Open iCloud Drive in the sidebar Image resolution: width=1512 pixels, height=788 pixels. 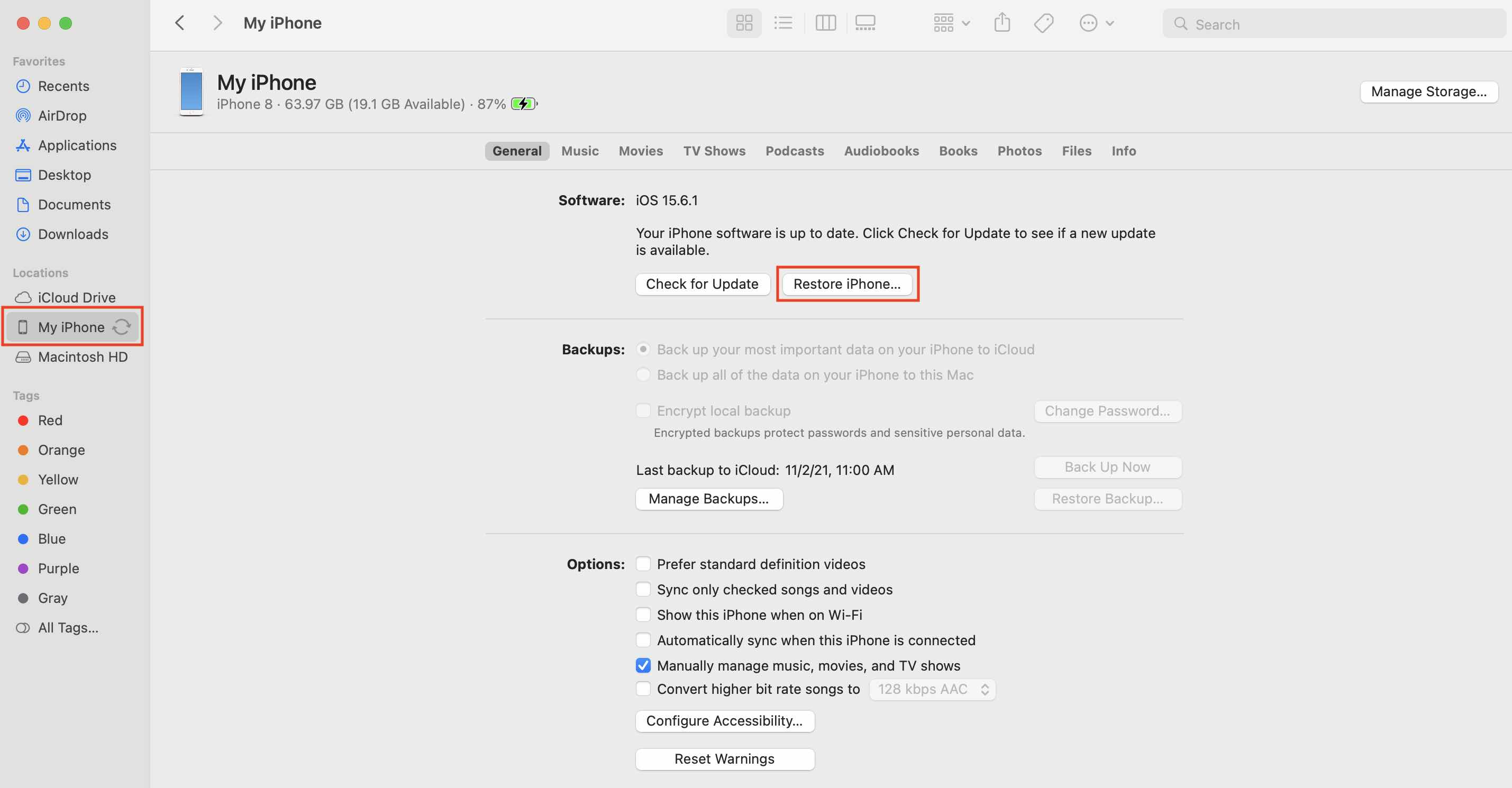(x=76, y=297)
